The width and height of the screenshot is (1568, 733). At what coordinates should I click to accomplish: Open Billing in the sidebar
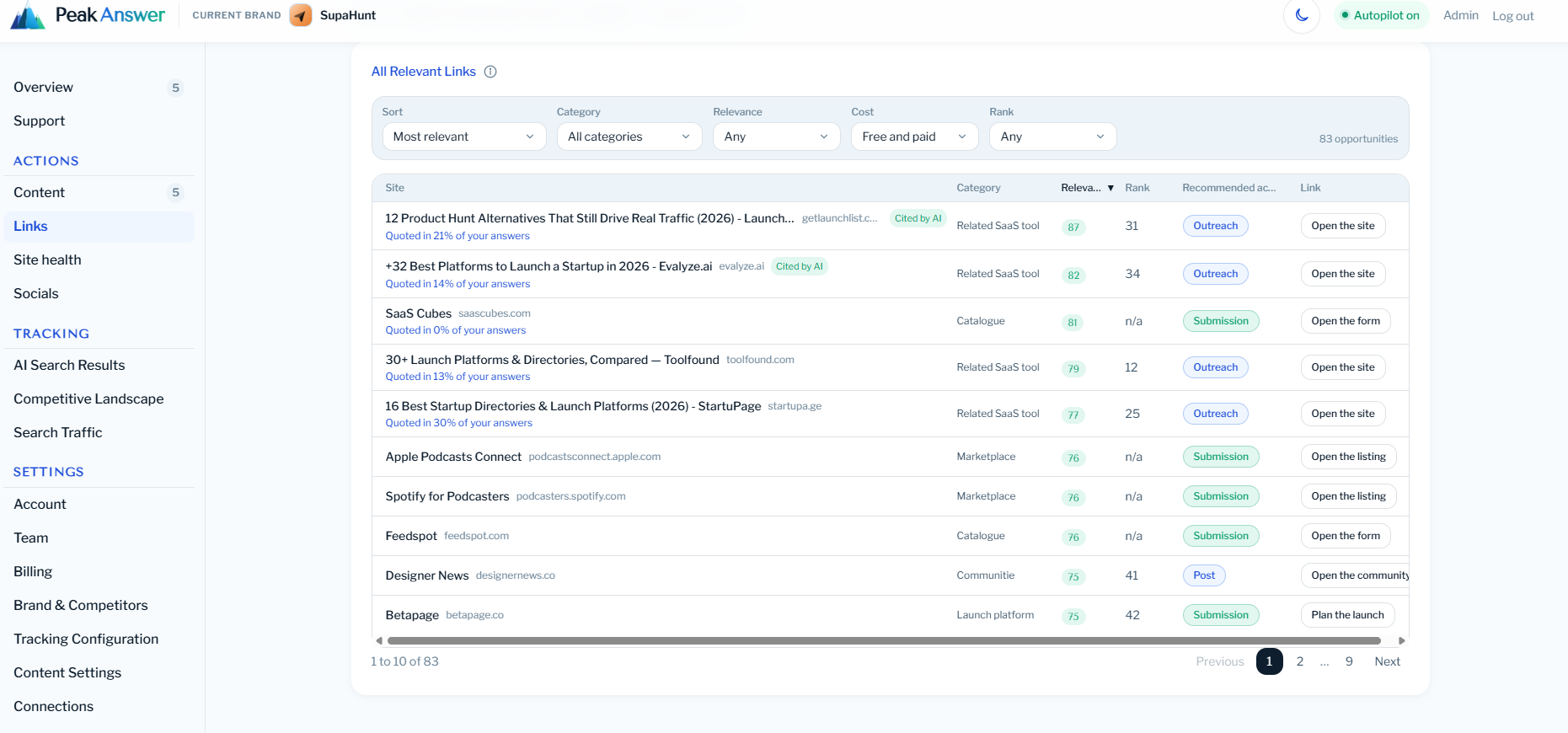pos(99,572)
